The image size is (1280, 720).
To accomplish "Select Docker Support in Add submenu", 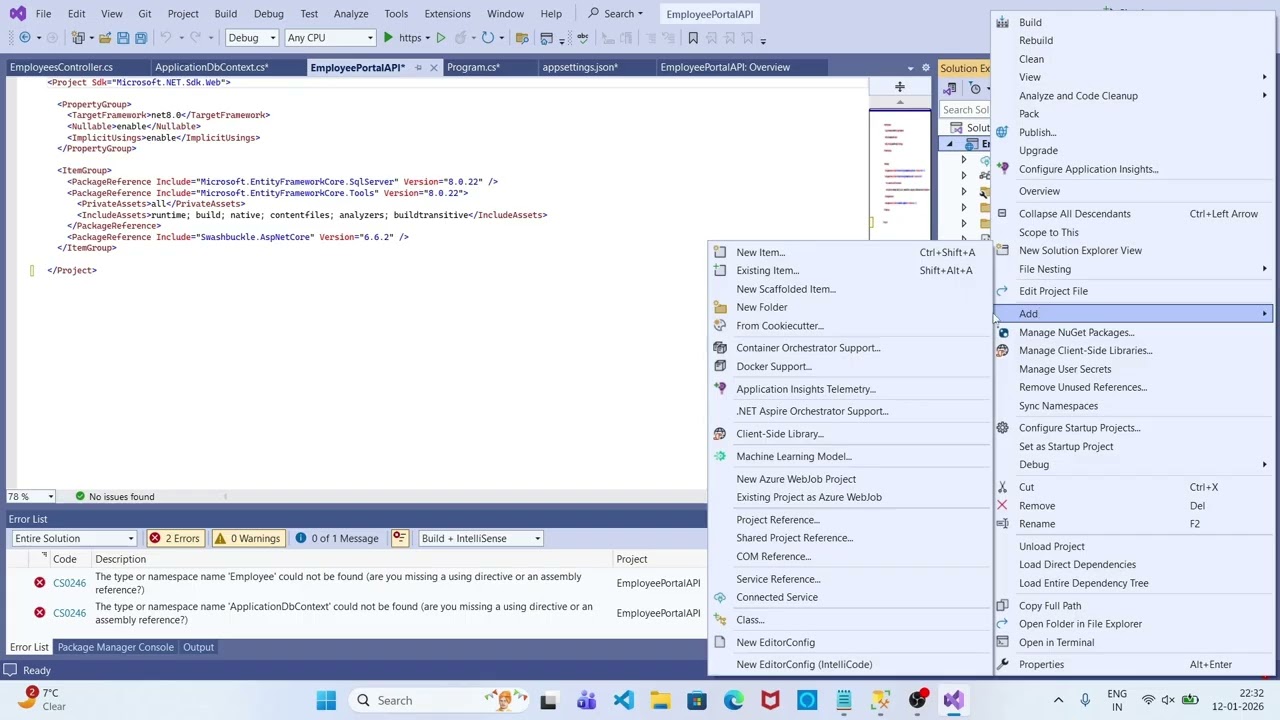I will 774,366.
